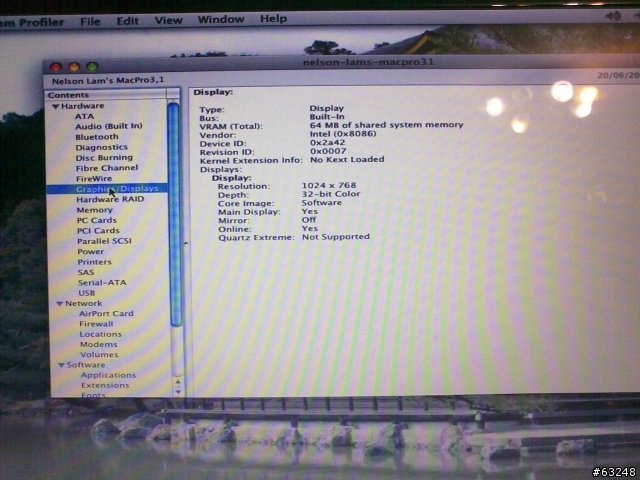Click the resolution value 1024 x 768

pos(329,185)
